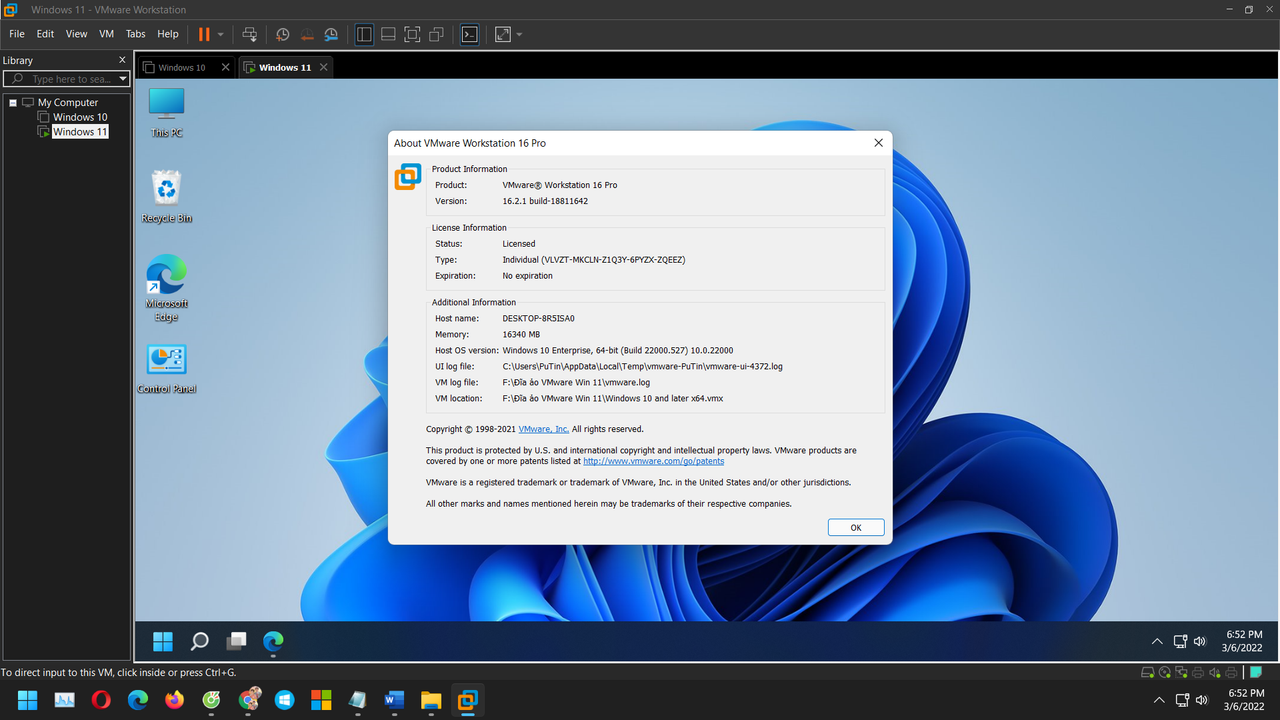Open guest Task View icon
This screenshot has width=1280, height=720.
pyautogui.click(x=236, y=641)
